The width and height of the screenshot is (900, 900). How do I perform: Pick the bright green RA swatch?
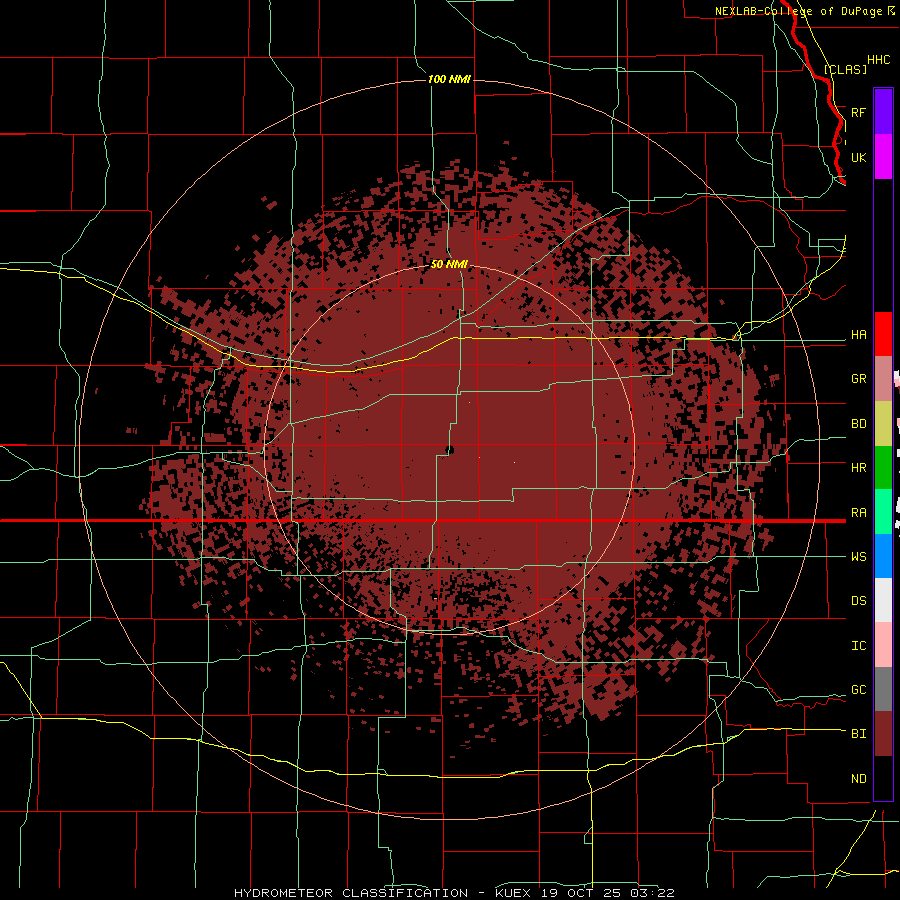[883, 512]
